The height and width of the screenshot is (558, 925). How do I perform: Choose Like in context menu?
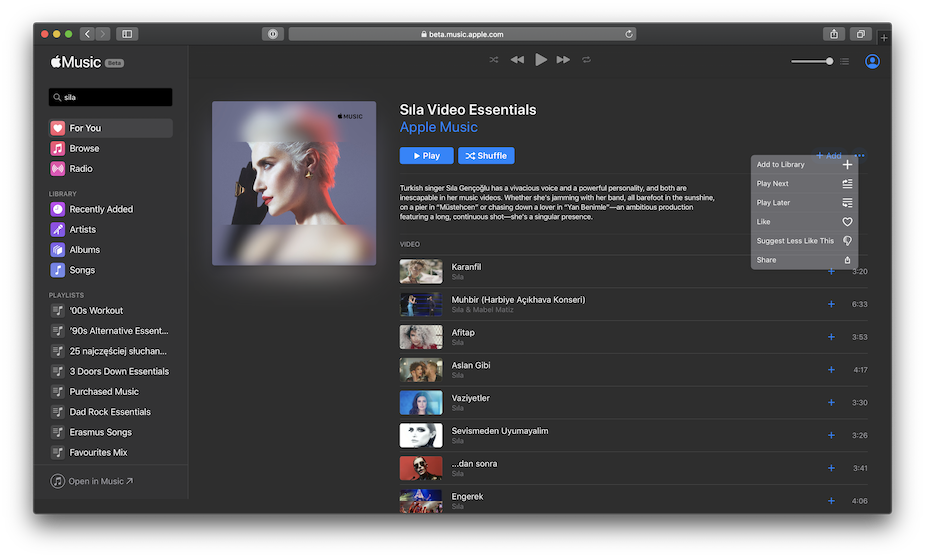coord(804,222)
